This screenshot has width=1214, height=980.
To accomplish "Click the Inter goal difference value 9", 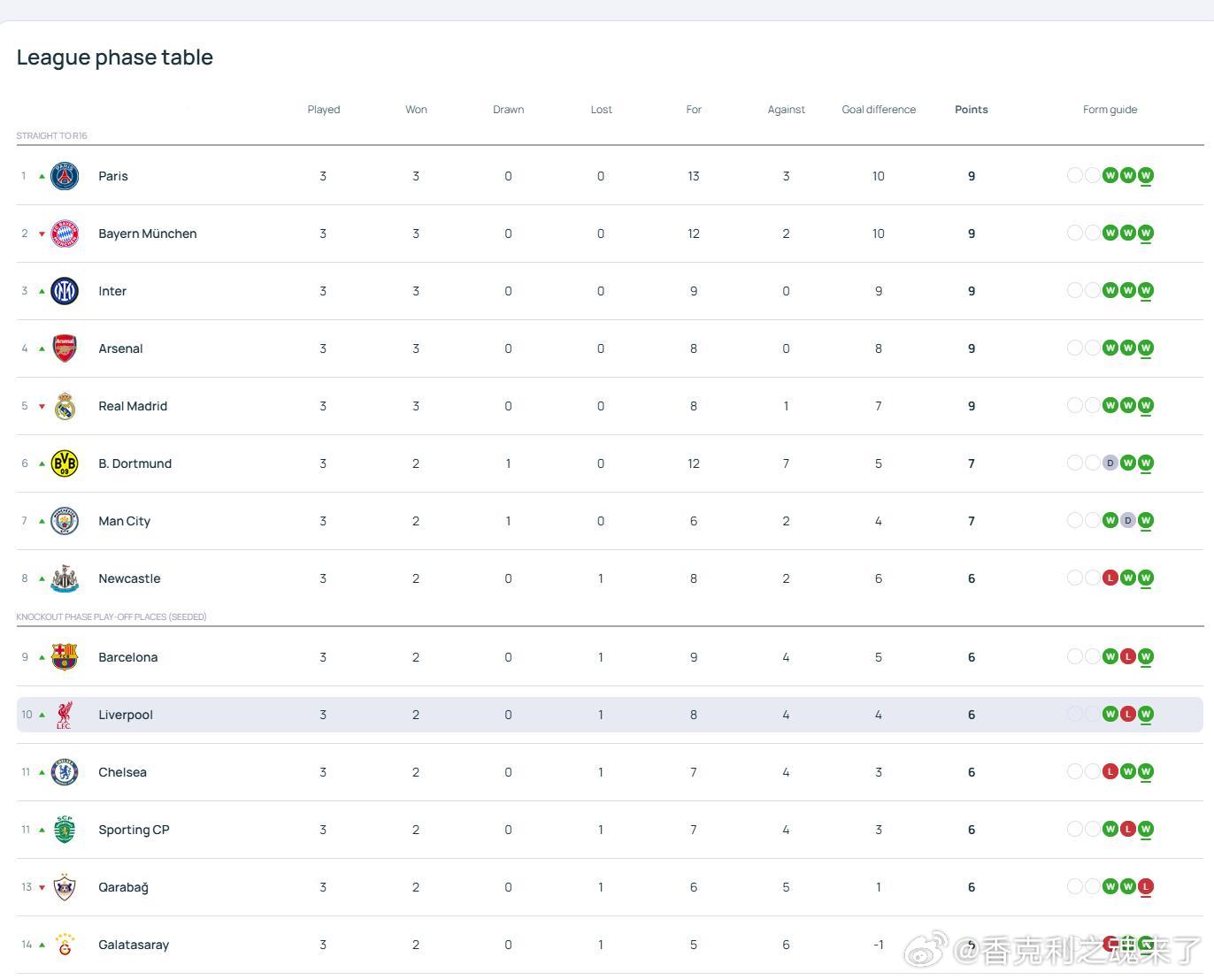I will coord(879,291).
